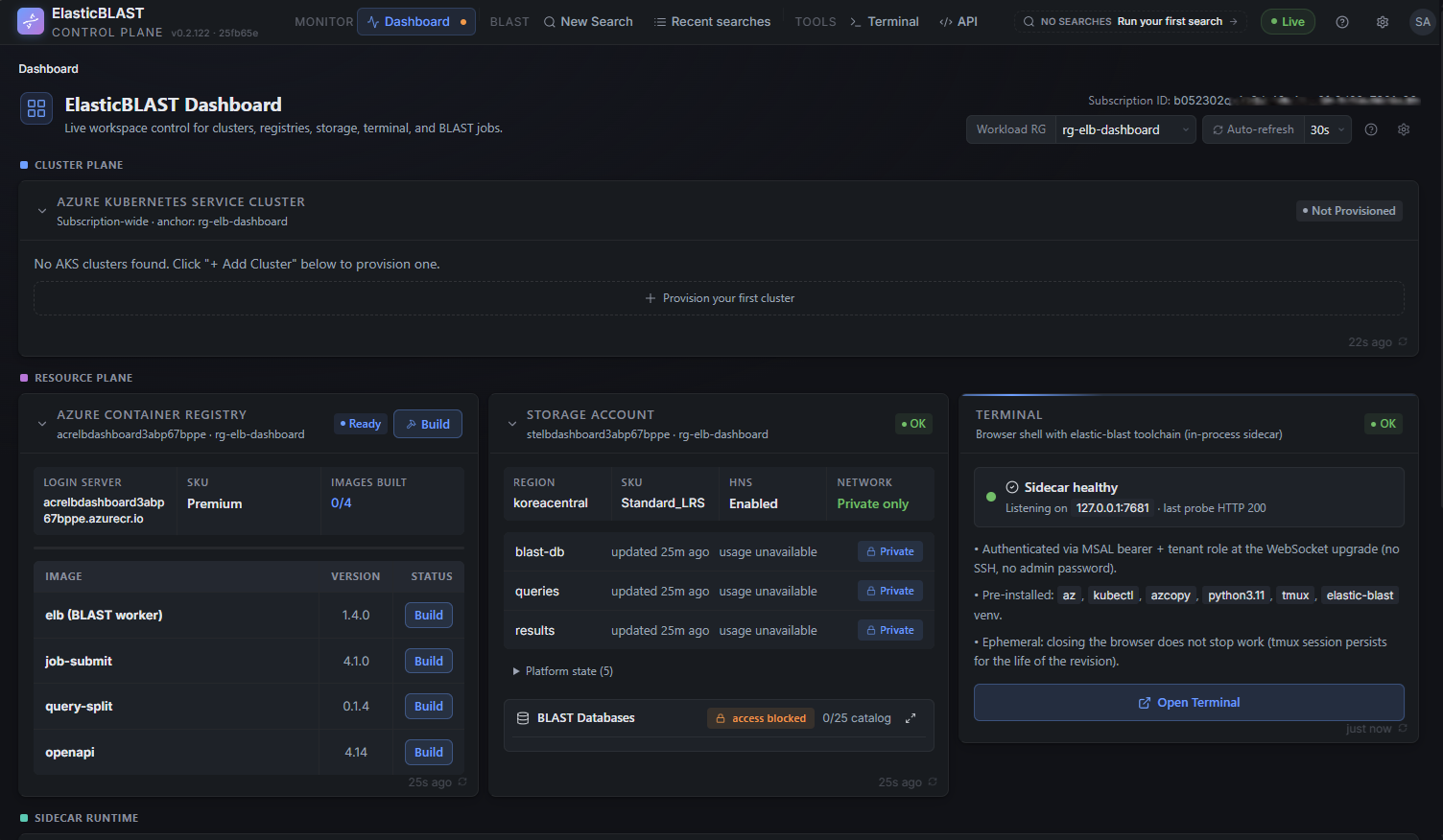The width and height of the screenshot is (1443, 840).
Task: Build the query-split image
Action: (x=429, y=707)
